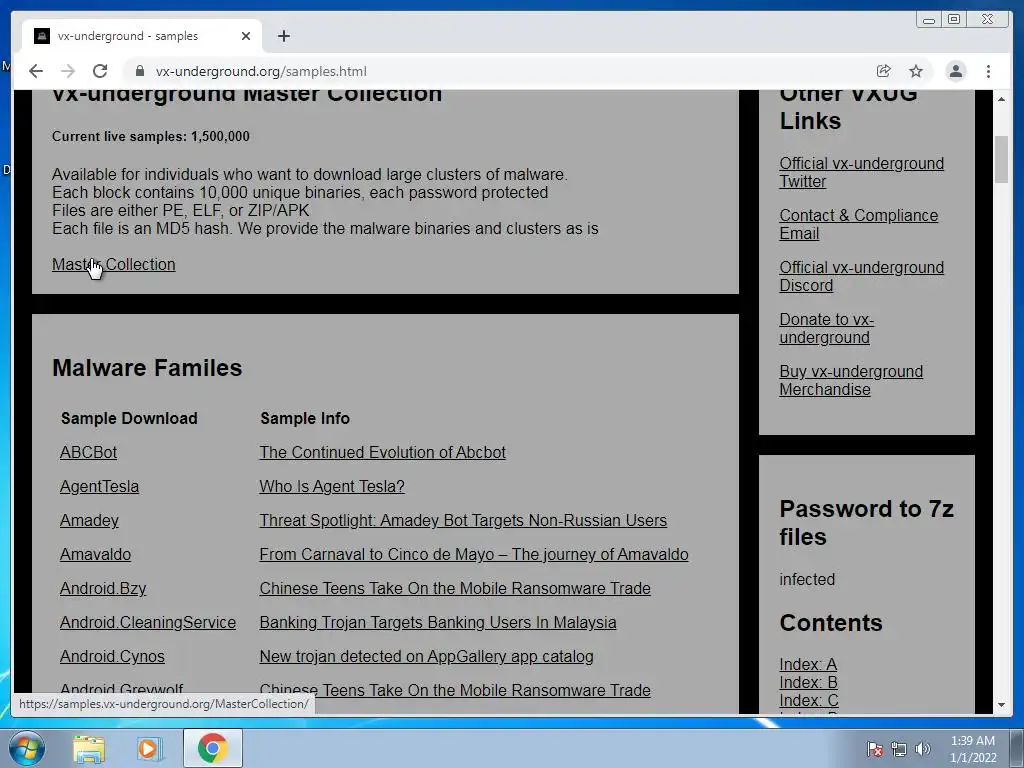Open New trojan on AppGallery article
The height and width of the screenshot is (768, 1024).
426,656
